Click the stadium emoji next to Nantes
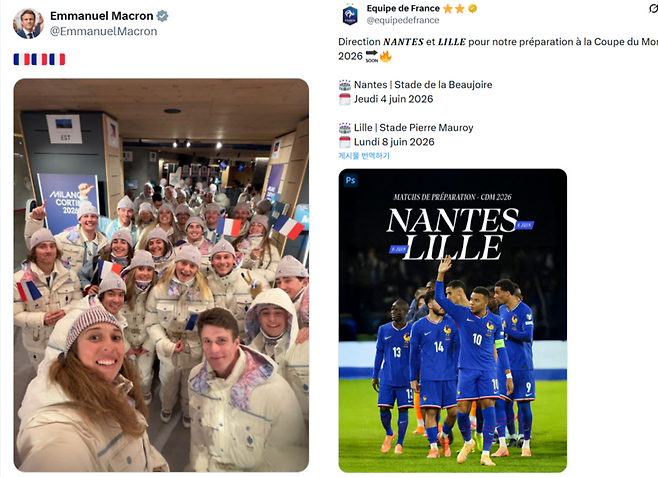The height and width of the screenshot is (477, 658). pyautogui.click(x=345, y=85)
